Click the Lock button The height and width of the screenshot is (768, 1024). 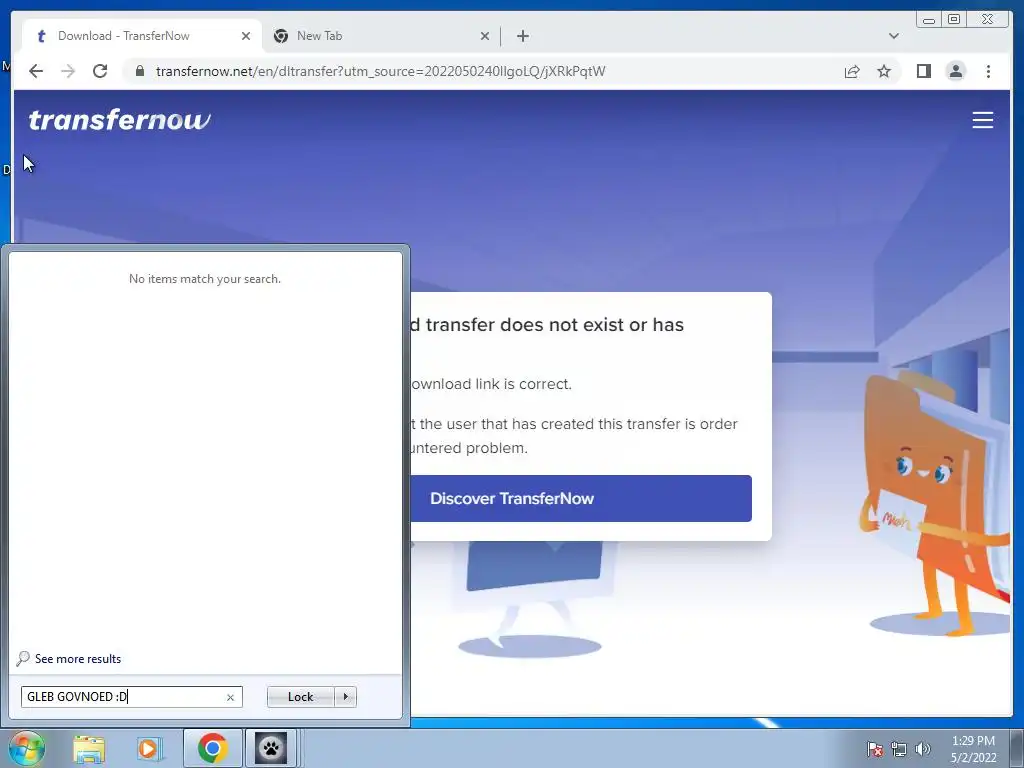point(300,697)
